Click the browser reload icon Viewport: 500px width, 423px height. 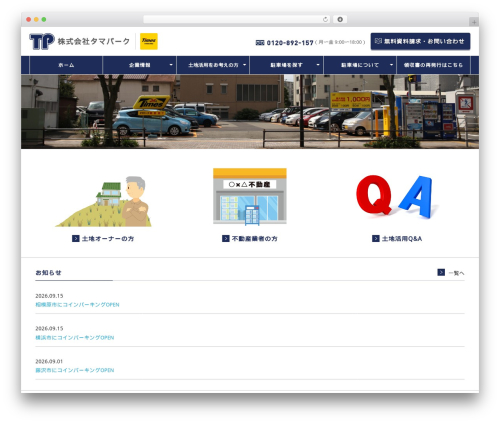click(325, 19)
